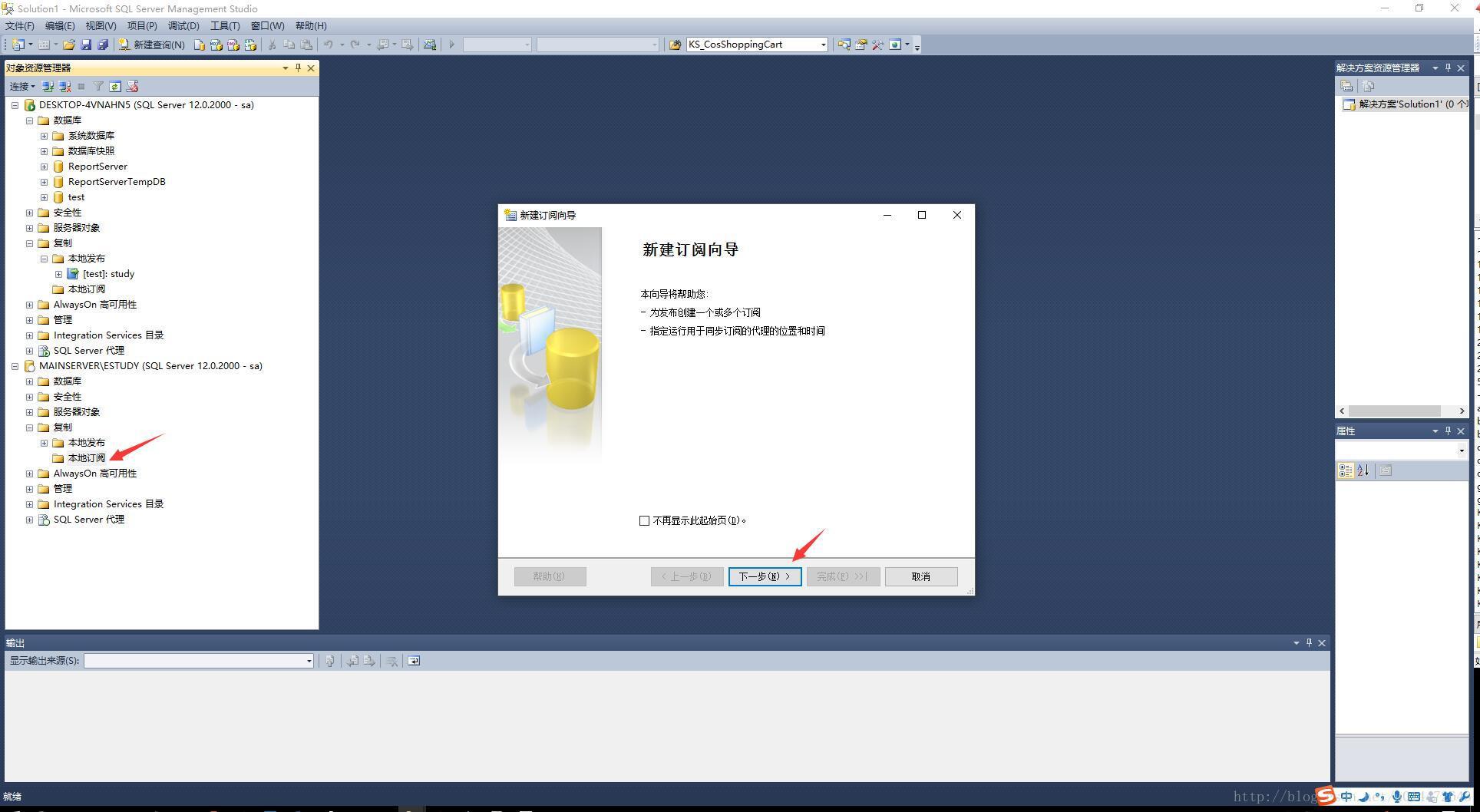The width and height of the screenshot is (1480, 812).
Task: Click the 下一步(N) button in wizard
Action: coord(765,576)
